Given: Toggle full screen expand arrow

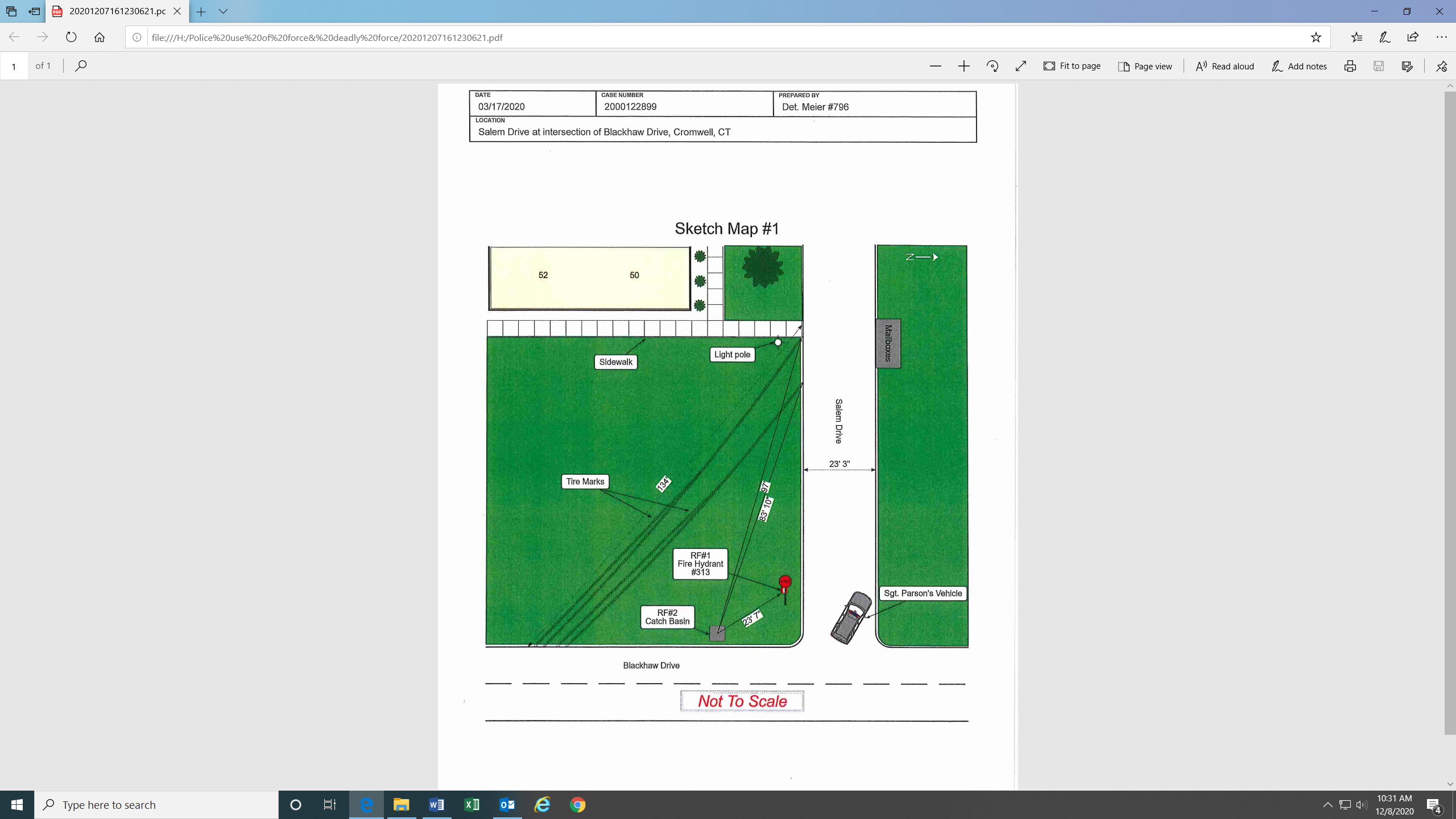Looking at the screenshot, I should pos(1021,66).
